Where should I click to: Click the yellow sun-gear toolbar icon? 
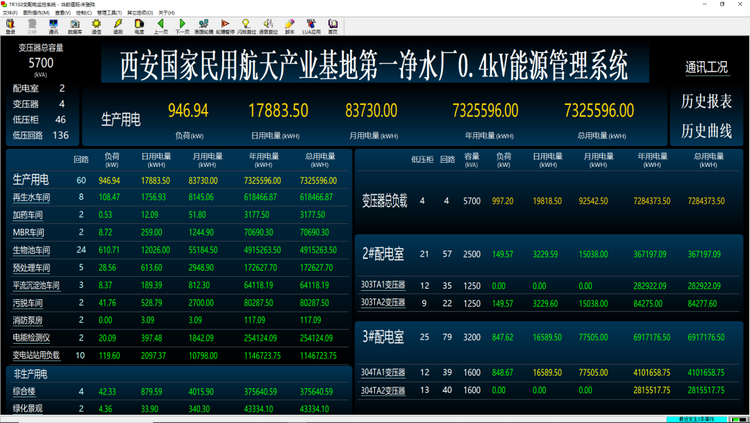(x=96, y=26)
